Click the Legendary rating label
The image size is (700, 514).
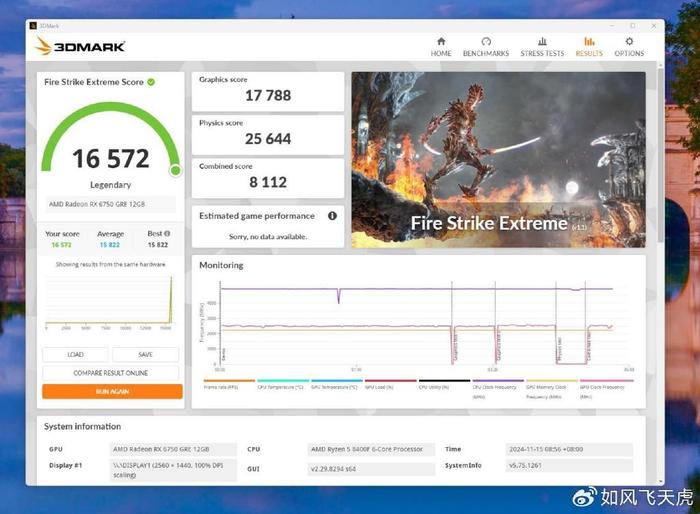(x=110, y=185)
